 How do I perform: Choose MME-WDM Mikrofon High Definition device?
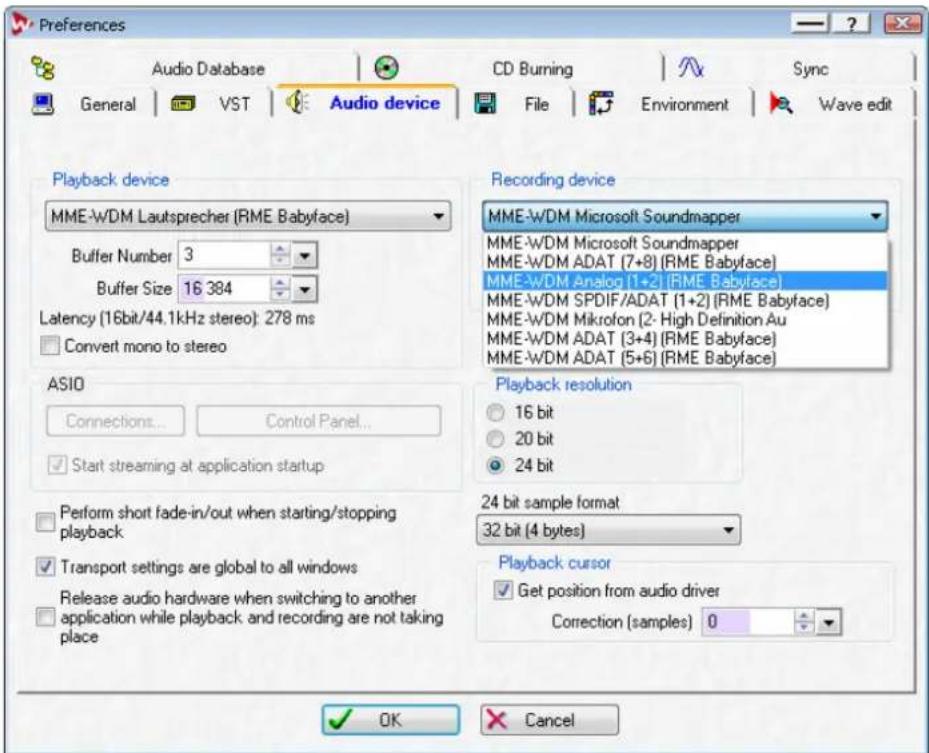pos(685,319)
